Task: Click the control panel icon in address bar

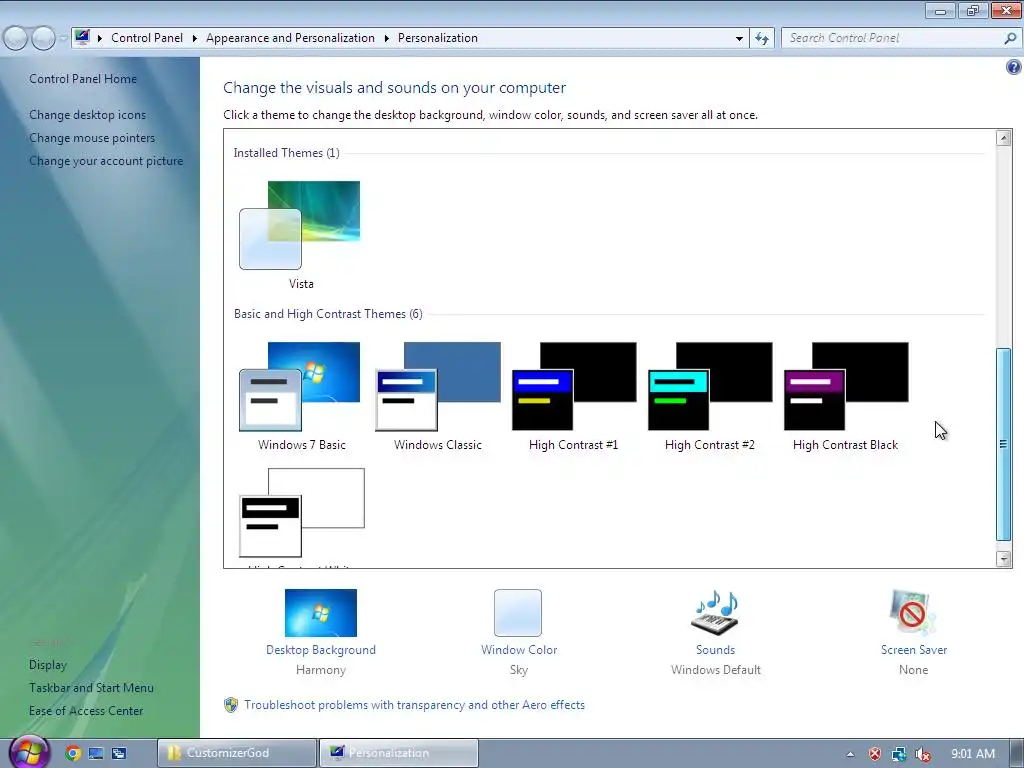Action: click(x=82, y=37)
